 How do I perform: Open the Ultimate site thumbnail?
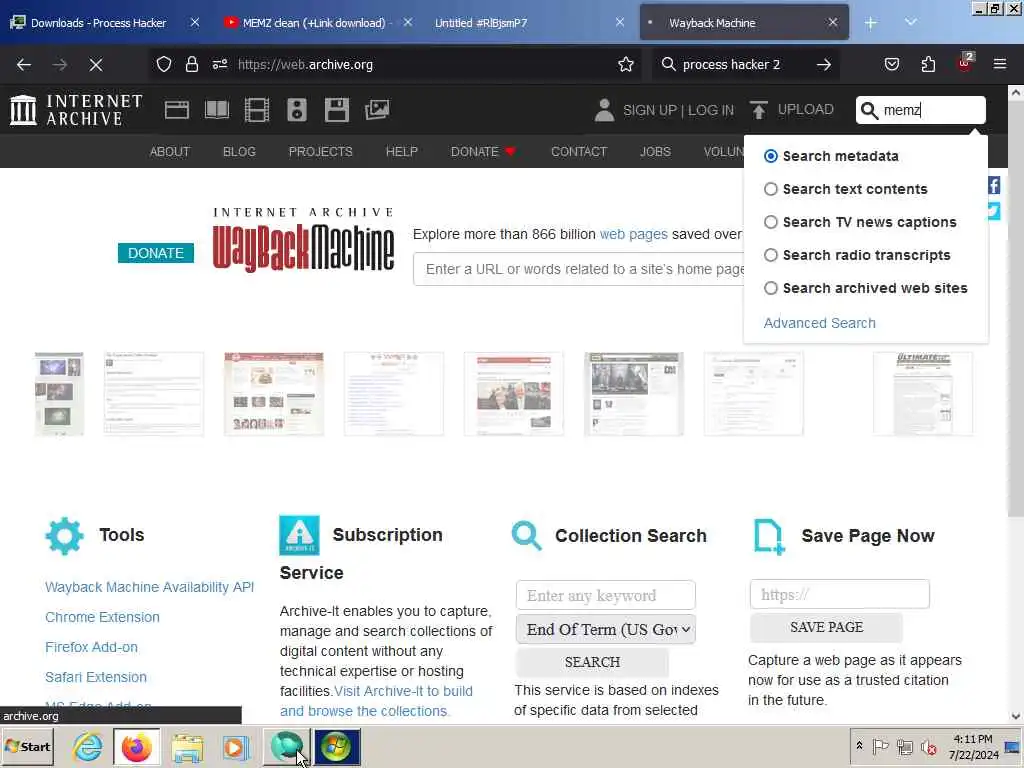pos(923,394)
